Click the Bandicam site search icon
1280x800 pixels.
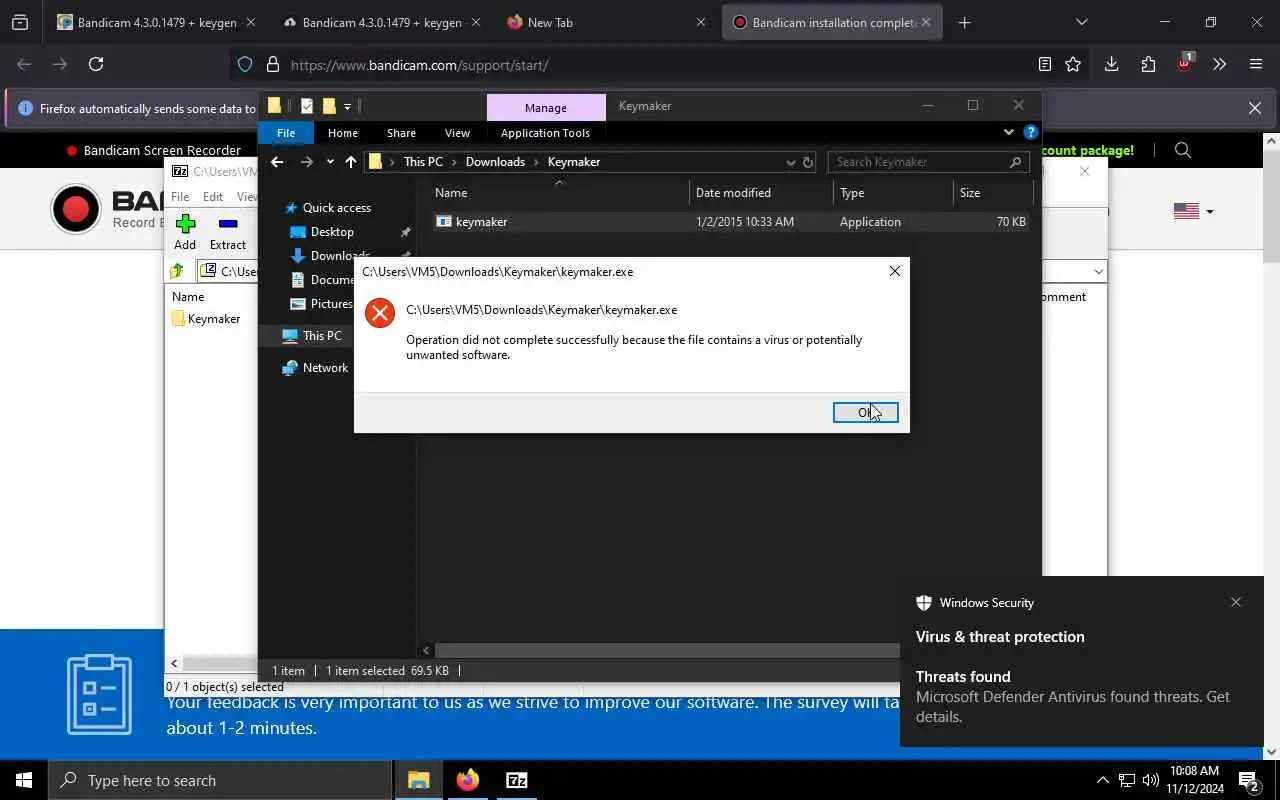[1183, 150]
